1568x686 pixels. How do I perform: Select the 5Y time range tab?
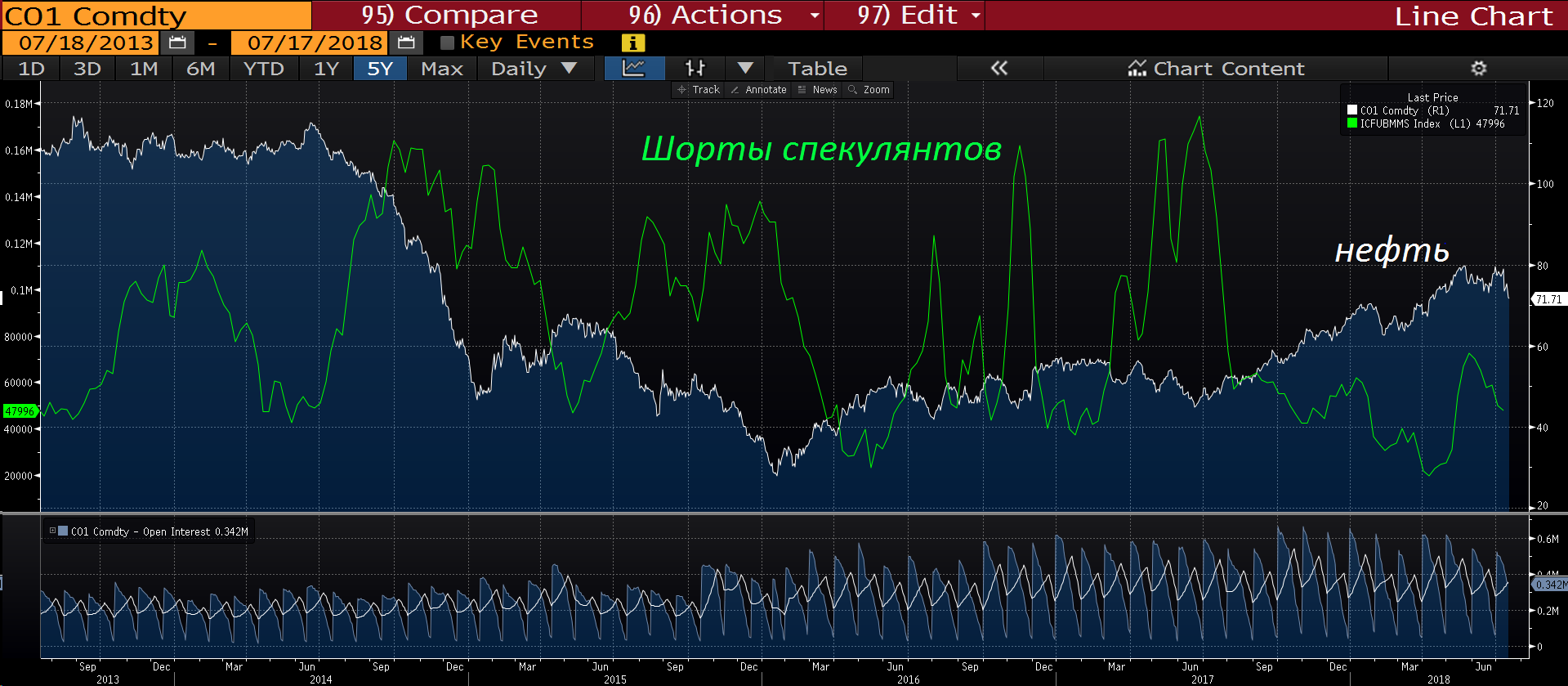[380, 69]
